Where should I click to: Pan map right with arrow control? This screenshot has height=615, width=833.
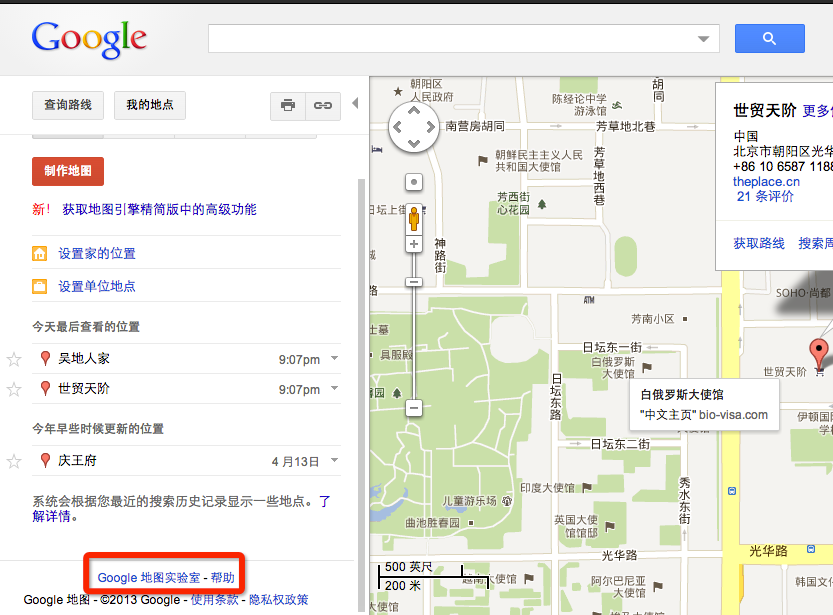[431, 127]
